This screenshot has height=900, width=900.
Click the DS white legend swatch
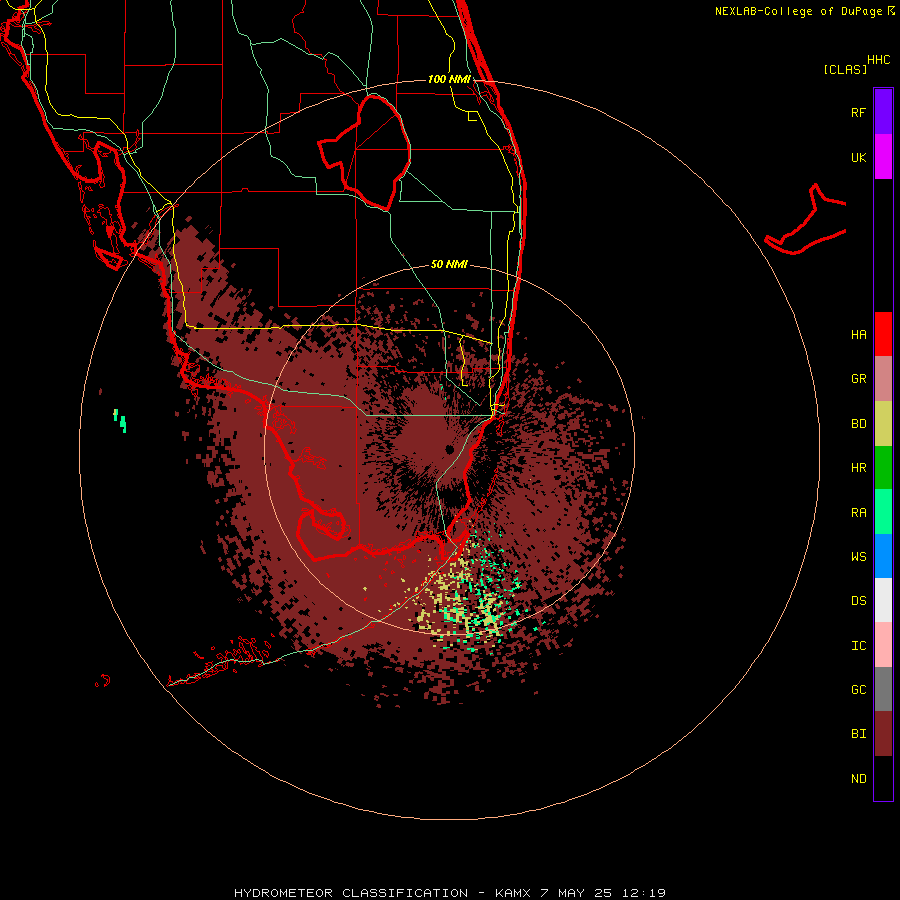click(883, 600)
